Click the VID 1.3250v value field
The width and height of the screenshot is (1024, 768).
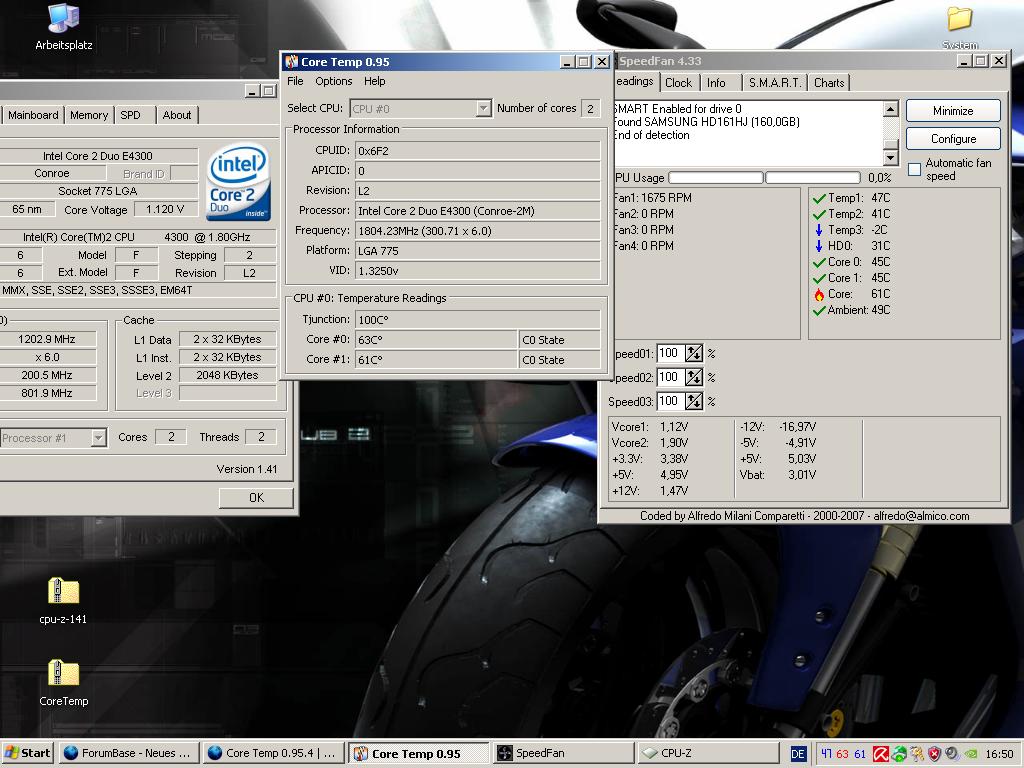[477, 271]
